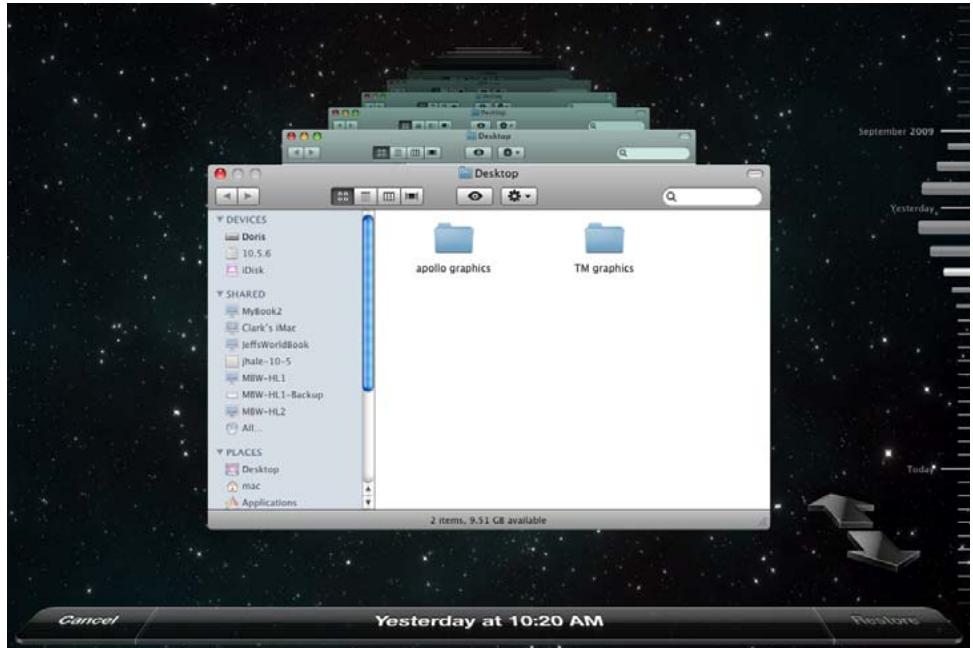Switch front Finder window to Cover Flow view
This screenshot has width=973, height=648.
click(x=411, y=196)
